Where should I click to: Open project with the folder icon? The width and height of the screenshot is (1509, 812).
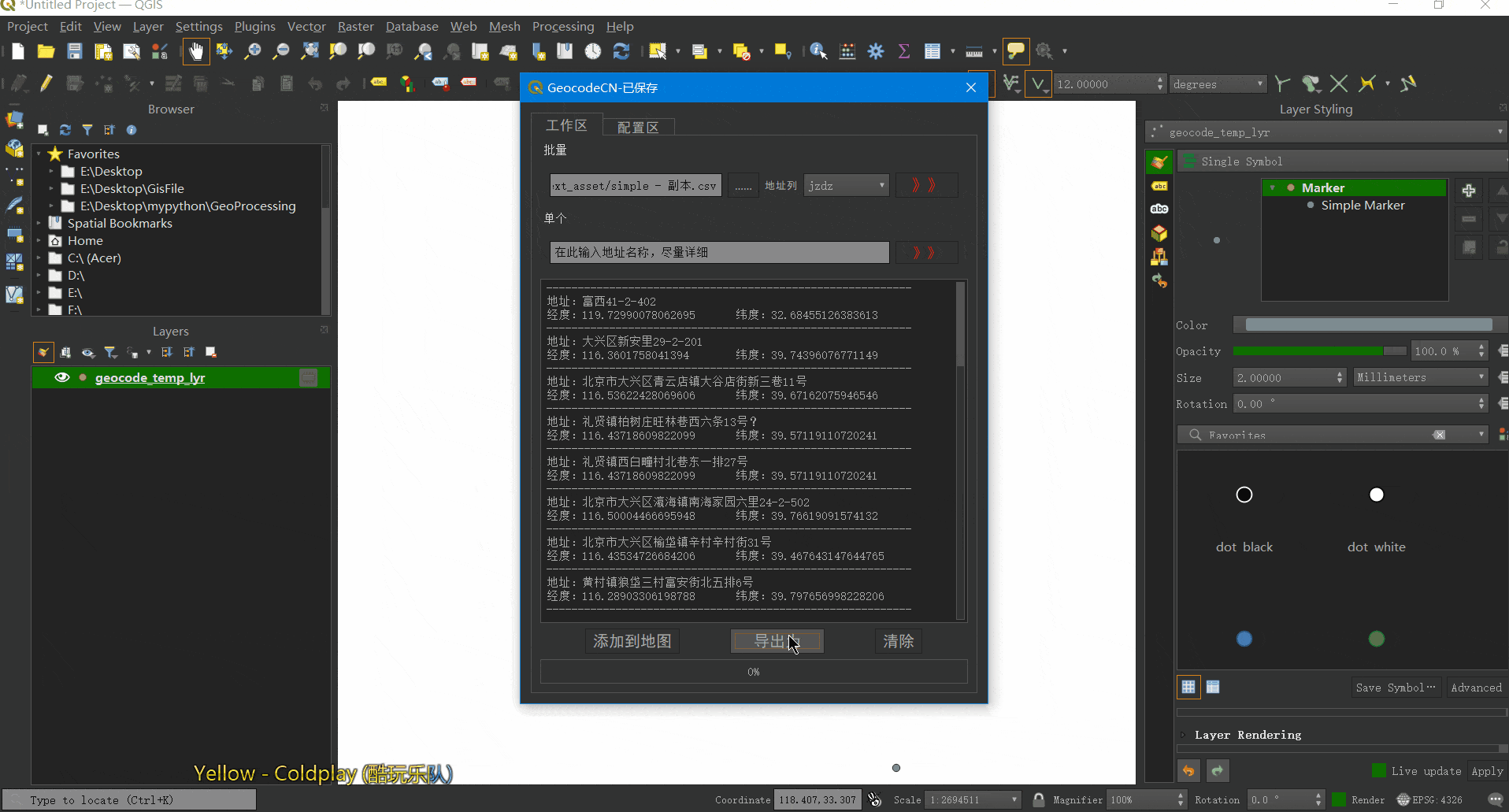point(46,52)
